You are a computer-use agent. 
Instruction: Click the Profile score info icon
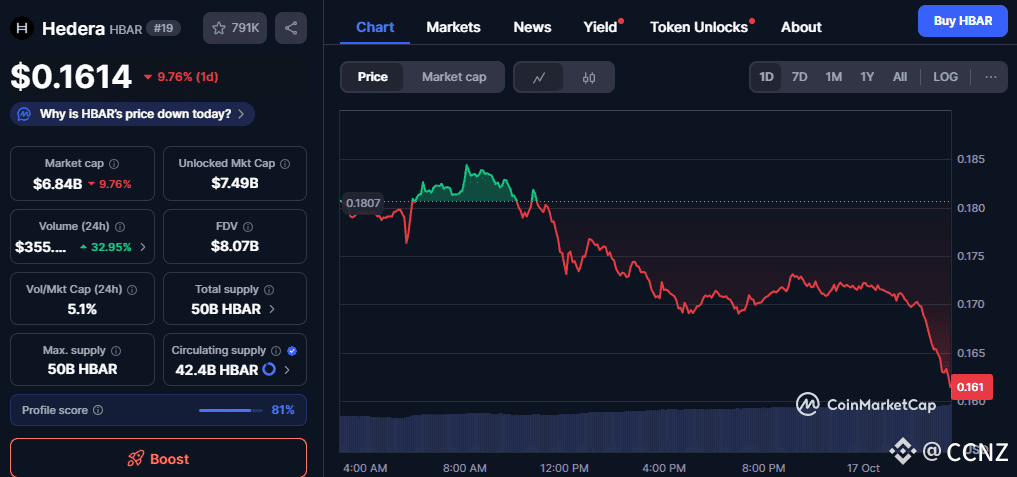[x=97, y=410]
